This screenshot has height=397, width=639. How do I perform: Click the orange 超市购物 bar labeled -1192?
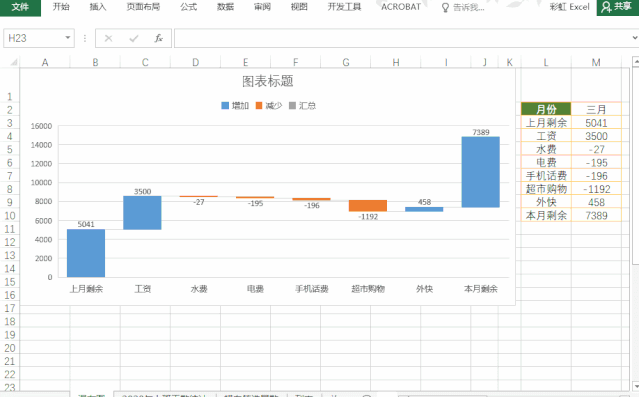368,205
